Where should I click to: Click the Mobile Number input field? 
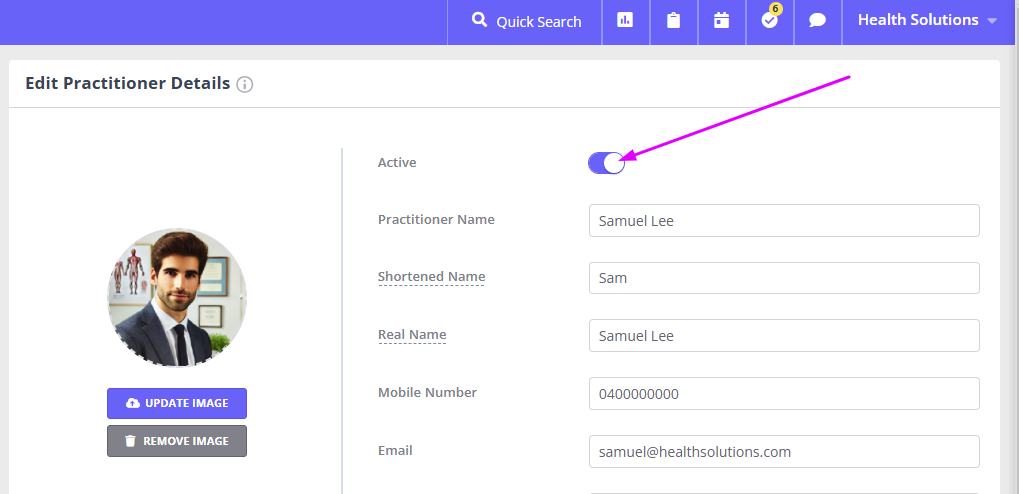click(783, 394)
